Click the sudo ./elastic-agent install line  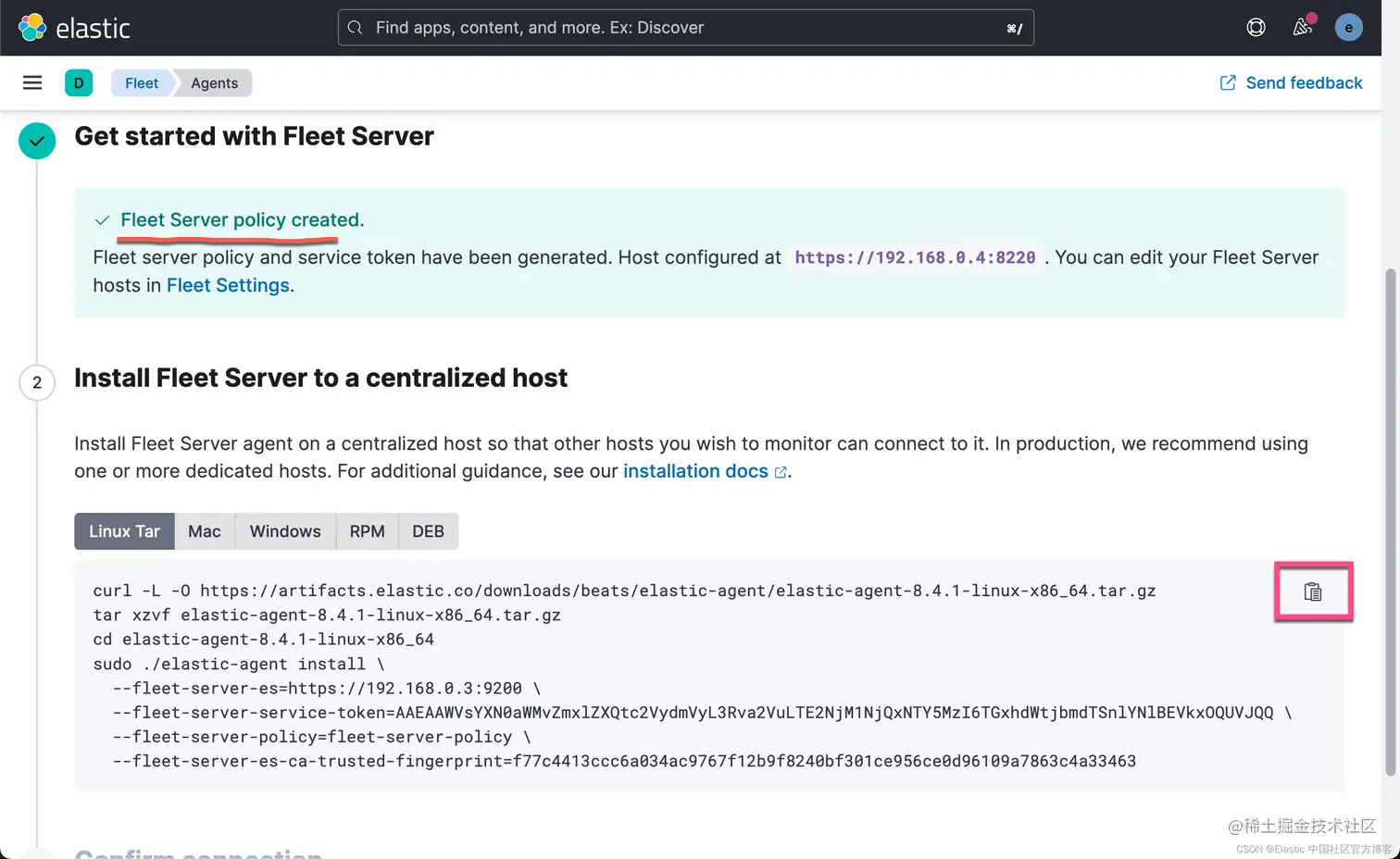point(238,664)
